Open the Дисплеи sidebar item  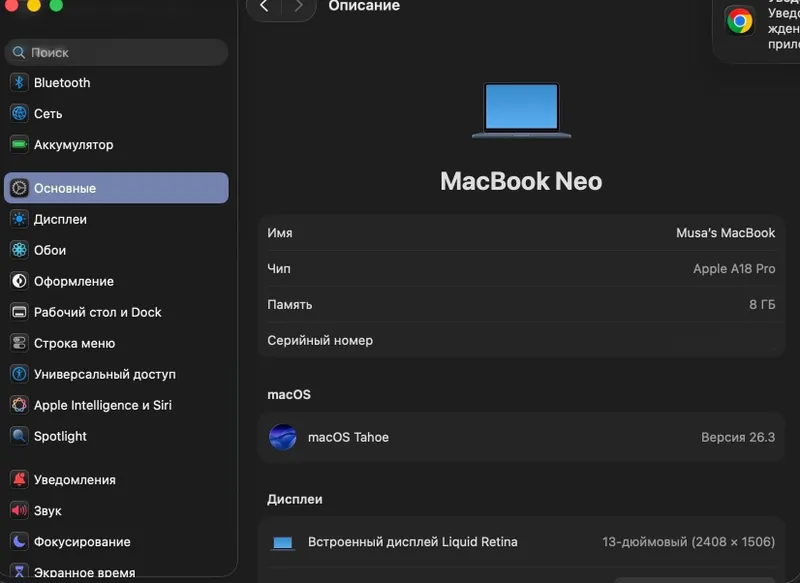pos(116,219)
